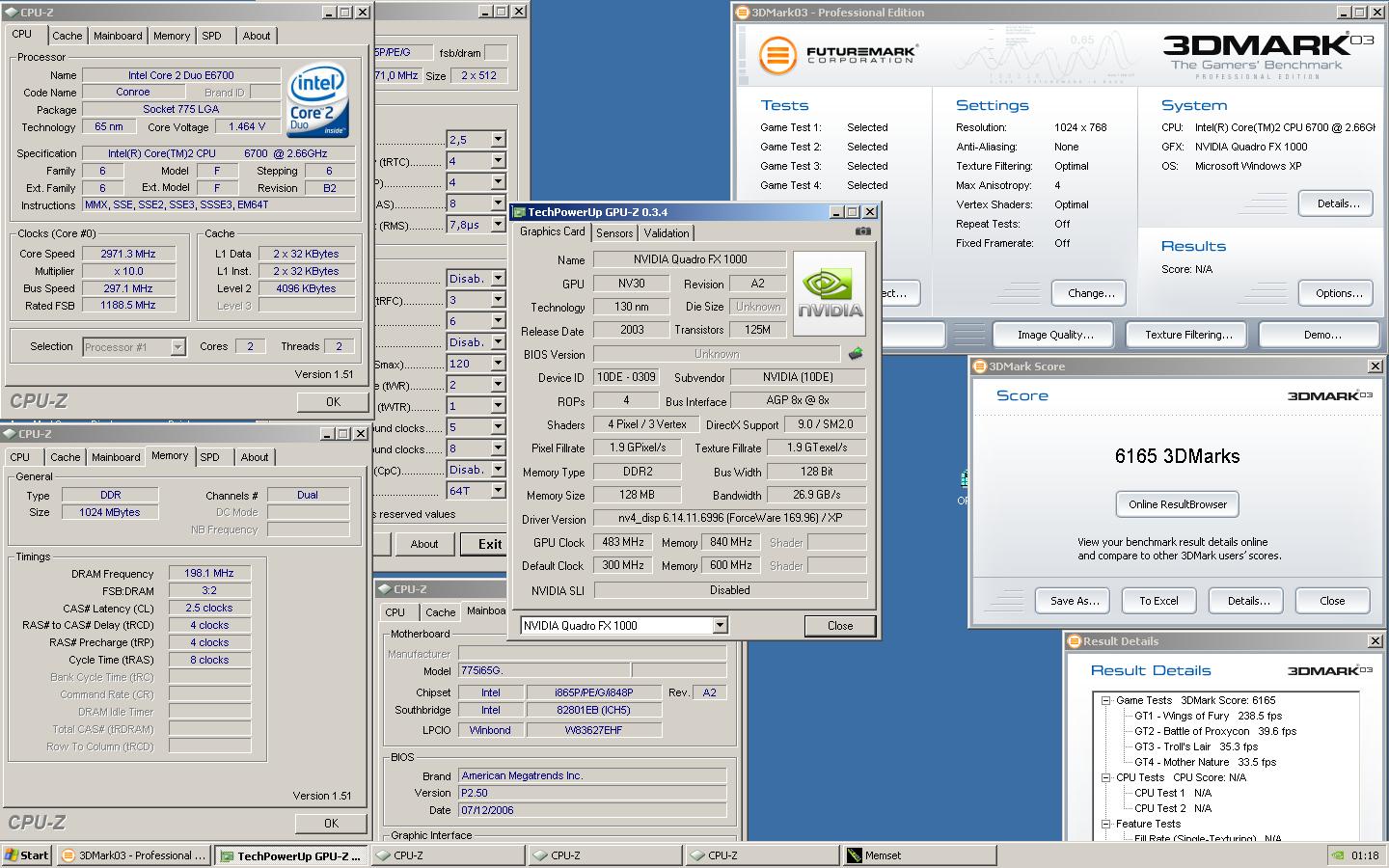Switch to Cache tab in top CPU-Z window
This screenshot has width=1389, height=868.
click(x=67, y=36)
